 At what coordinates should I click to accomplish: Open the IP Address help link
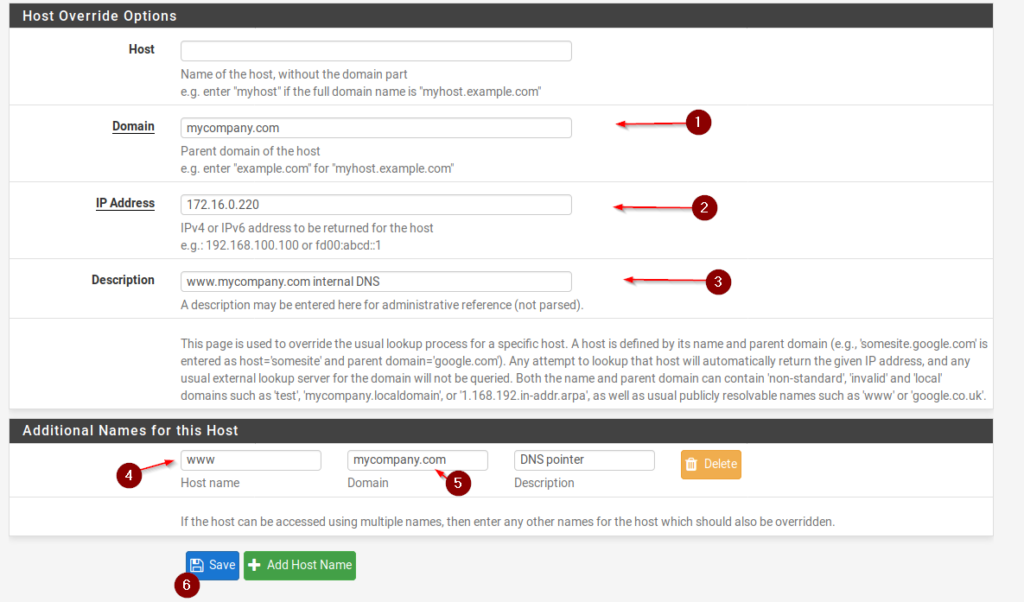[125, 203]
